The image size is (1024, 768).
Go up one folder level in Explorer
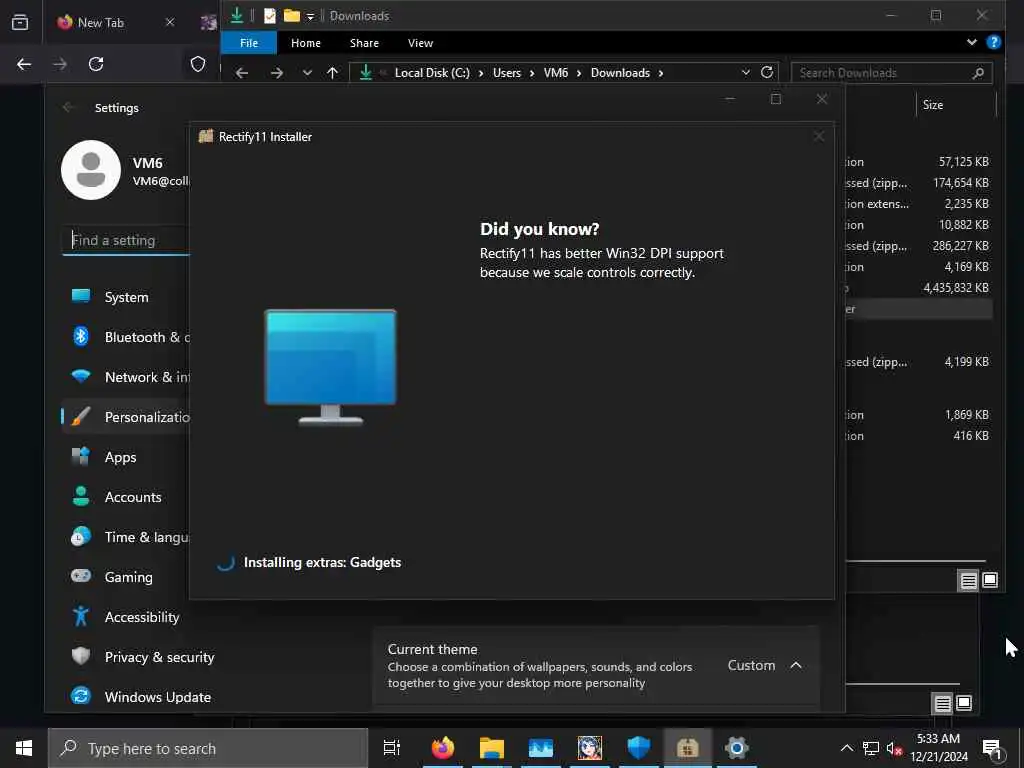click(x=332, y=73)
